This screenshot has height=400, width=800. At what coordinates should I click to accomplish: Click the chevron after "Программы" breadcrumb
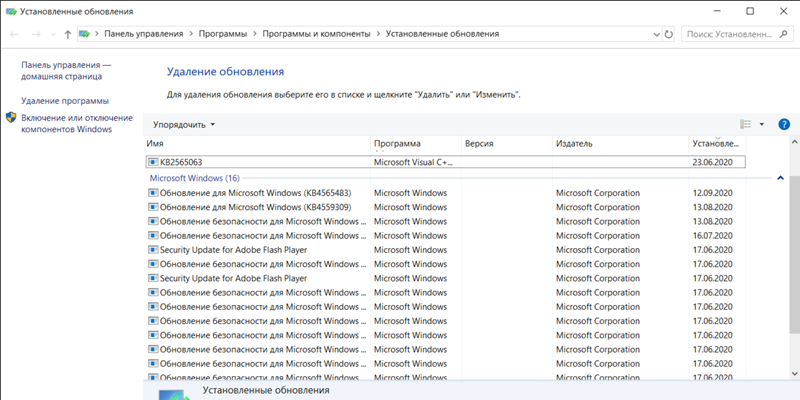tap(255, 34)
